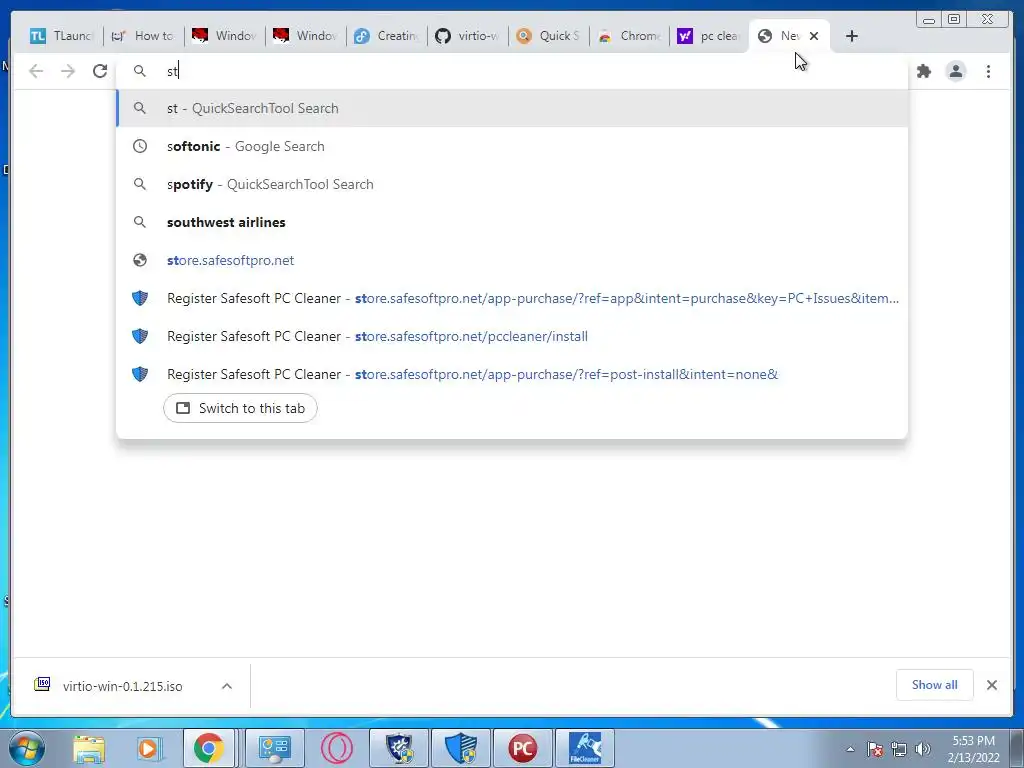Viewport: 1024px width, 768px height.
Task: Open the shield with tools taskbar icon
Action: pyautogui.click(x=399, y=748)
